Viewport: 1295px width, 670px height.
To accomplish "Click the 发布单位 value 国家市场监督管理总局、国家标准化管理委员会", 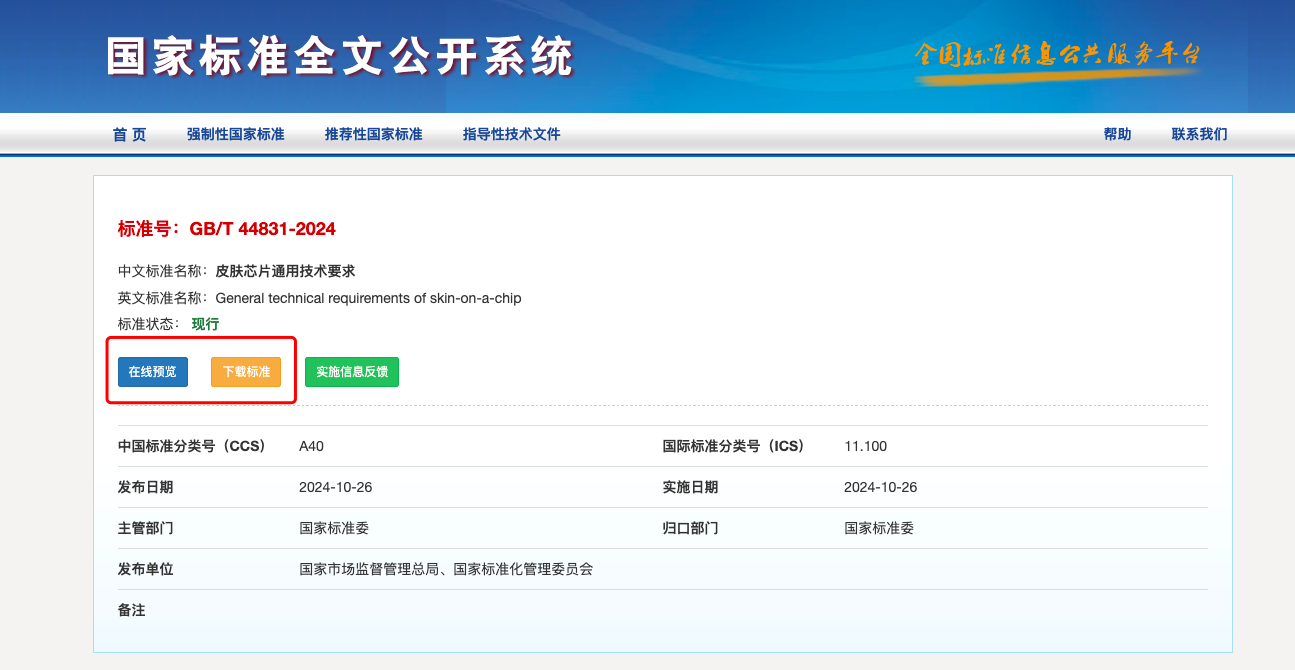I will click(446, 569).
